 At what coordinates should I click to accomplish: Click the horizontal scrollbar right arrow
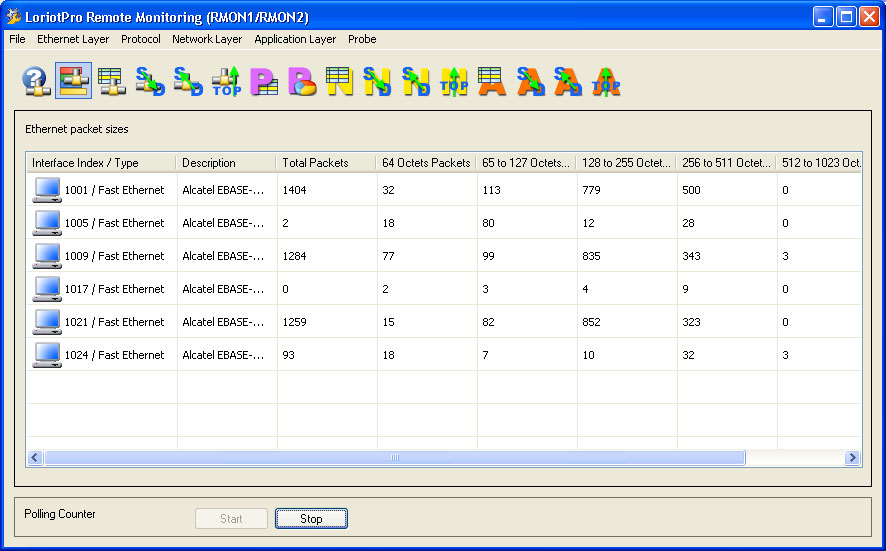click(852, 457)
